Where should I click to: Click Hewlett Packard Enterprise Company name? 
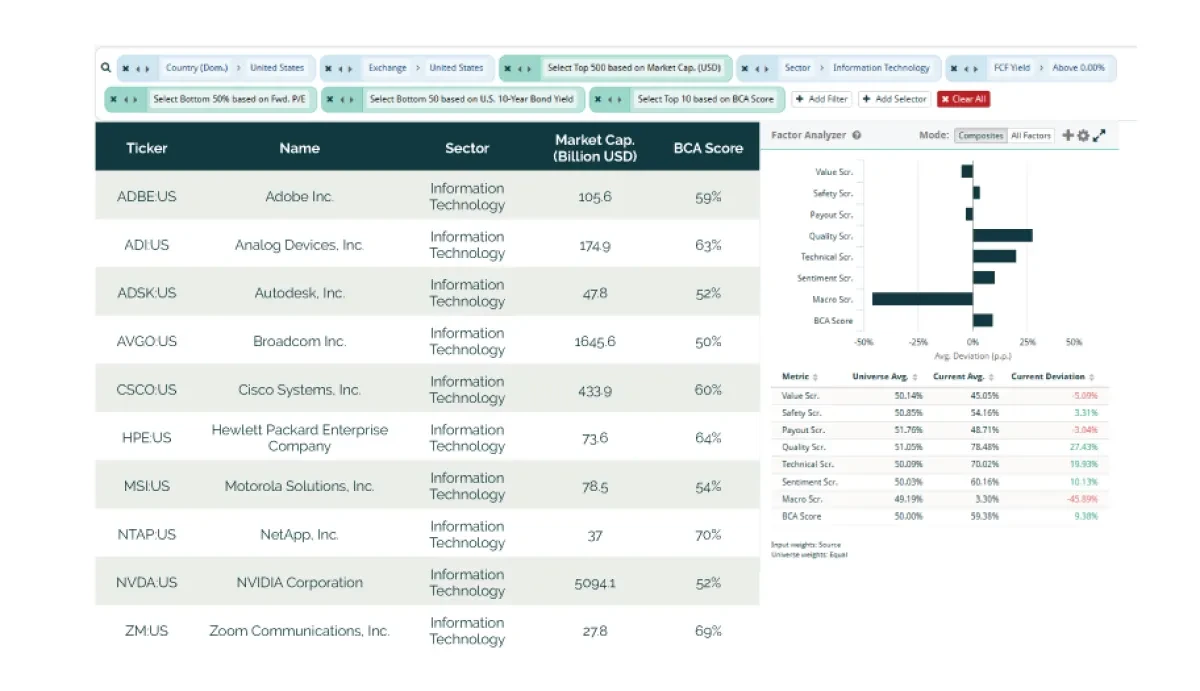299,438
